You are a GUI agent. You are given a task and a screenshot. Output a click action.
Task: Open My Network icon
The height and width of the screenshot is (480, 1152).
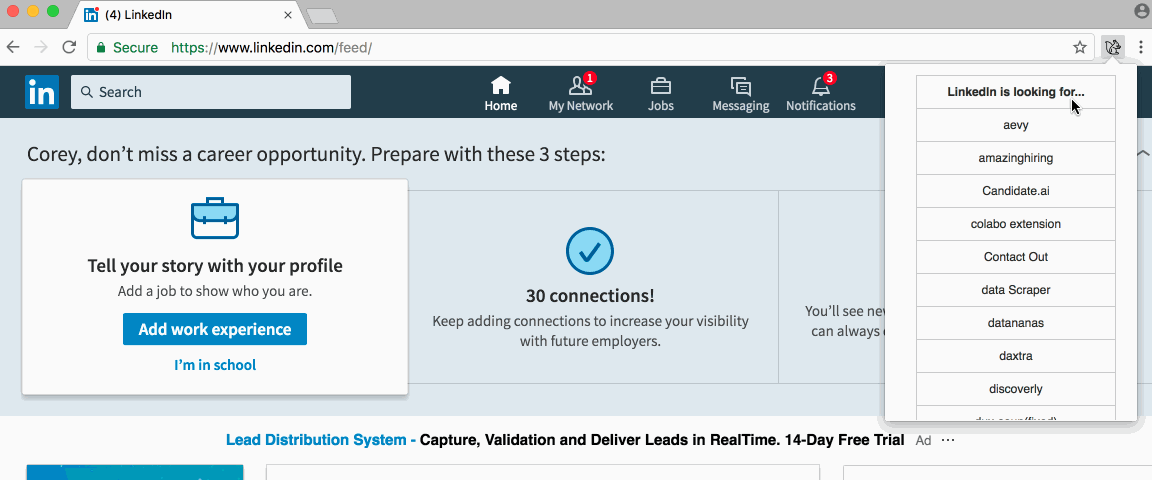click(580, 86)
